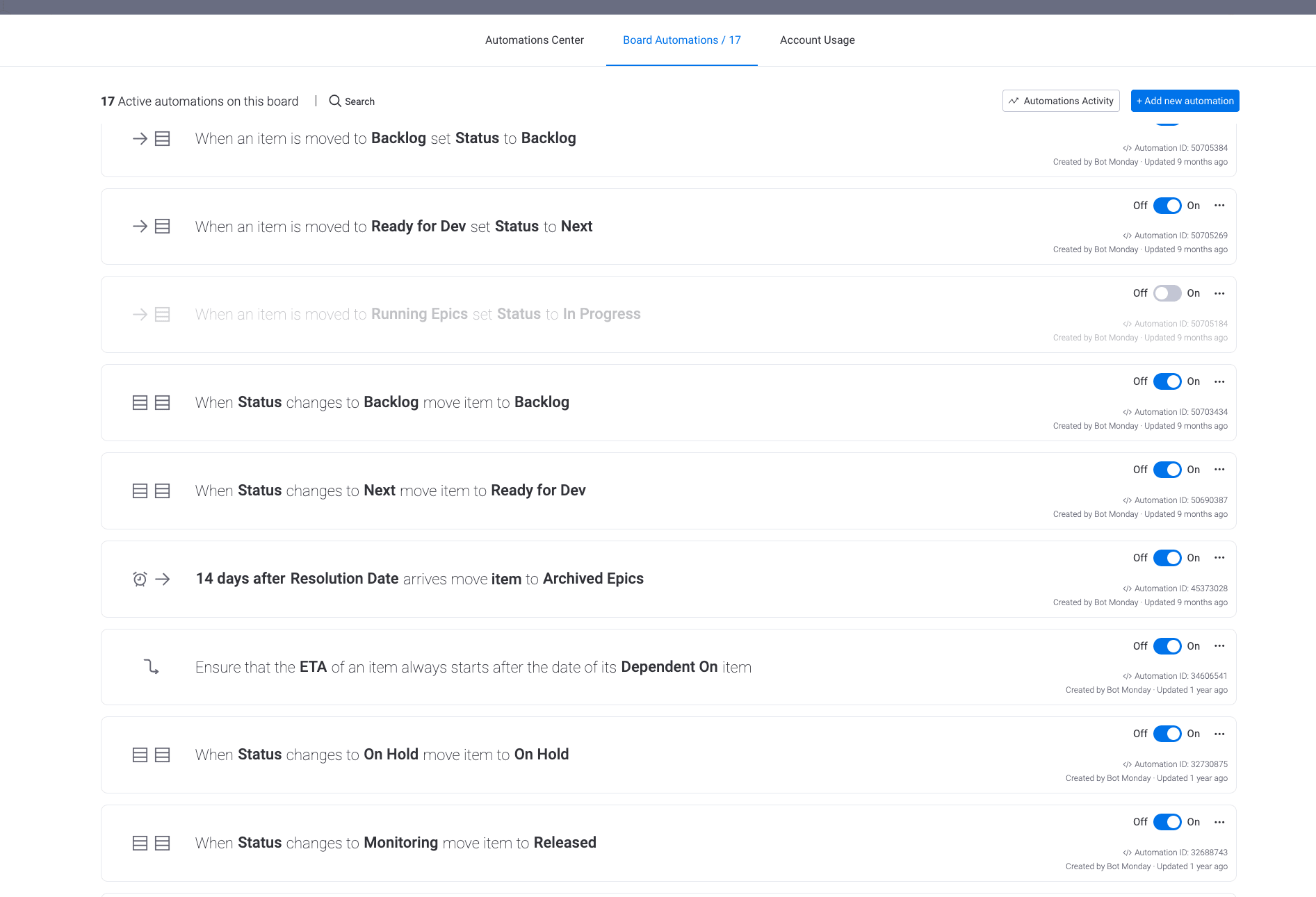The width and height of the screenshot is (1316, 897).
Task: Disable the 14 days after Resolution Date automation
Action: [x=1167, y=558]
